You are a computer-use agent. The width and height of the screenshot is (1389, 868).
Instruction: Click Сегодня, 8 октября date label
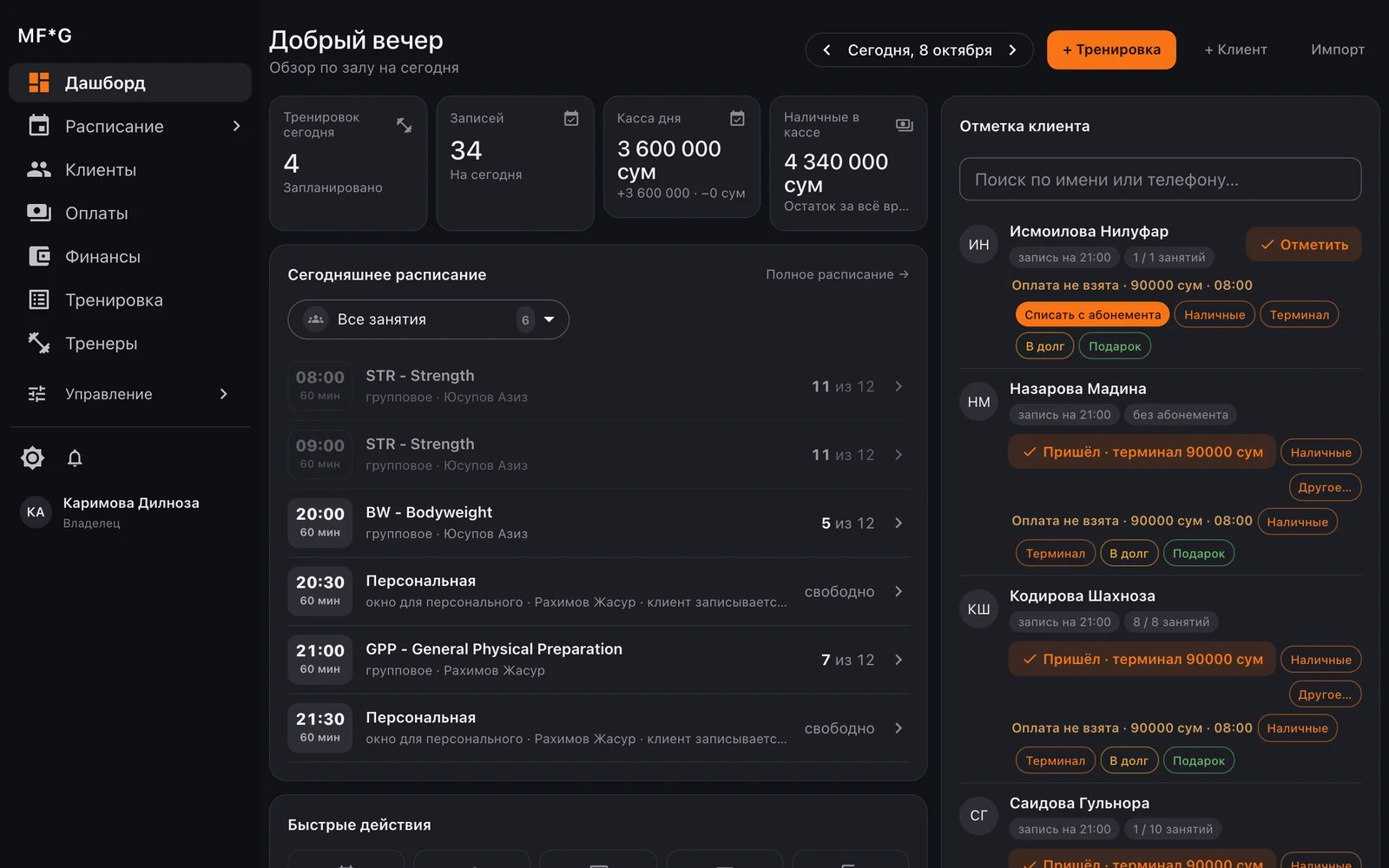919,50
